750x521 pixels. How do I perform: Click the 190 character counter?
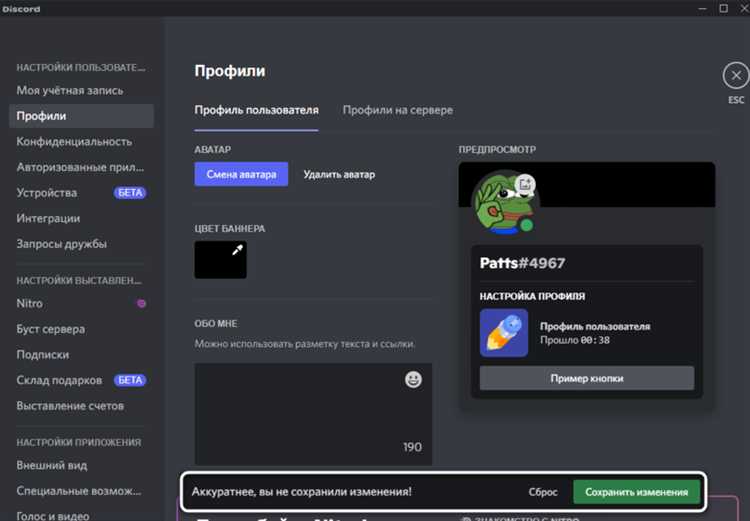click(x=412, y=447)
